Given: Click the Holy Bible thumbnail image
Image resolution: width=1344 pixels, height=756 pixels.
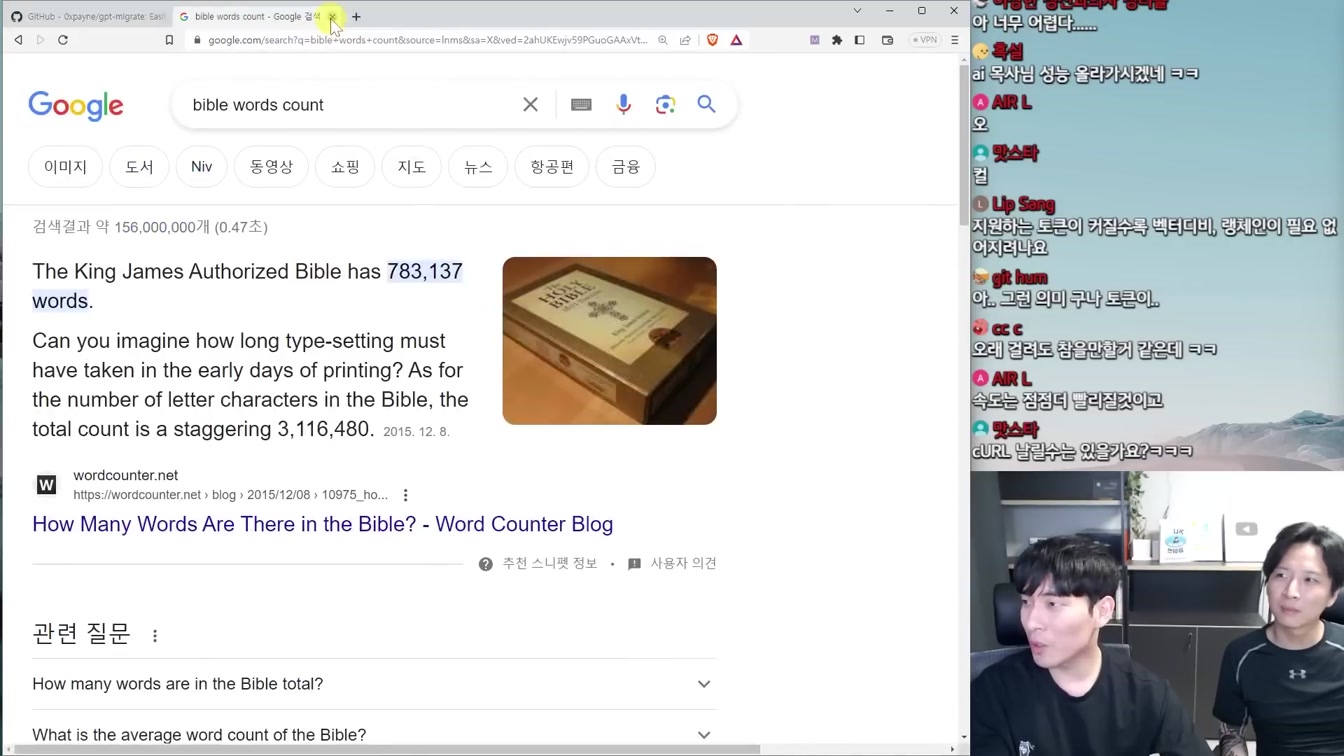Looking at the screenshot, I should coord(610,341).
